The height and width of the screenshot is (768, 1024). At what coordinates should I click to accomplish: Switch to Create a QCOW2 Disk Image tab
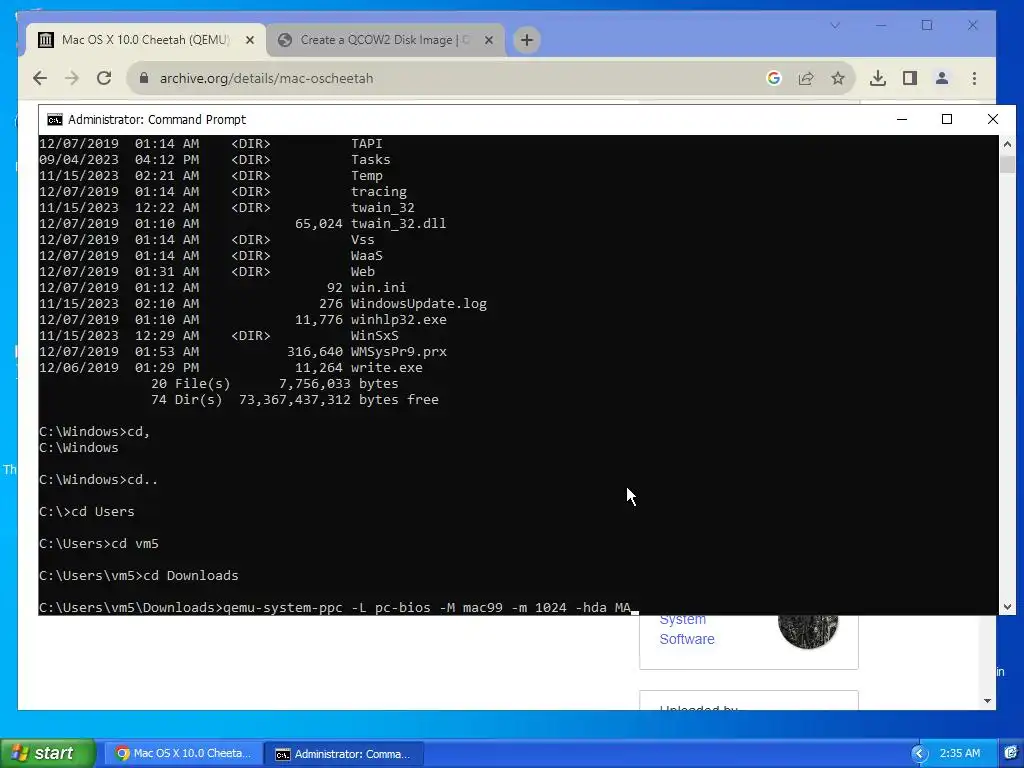click(x=385, y=40)
